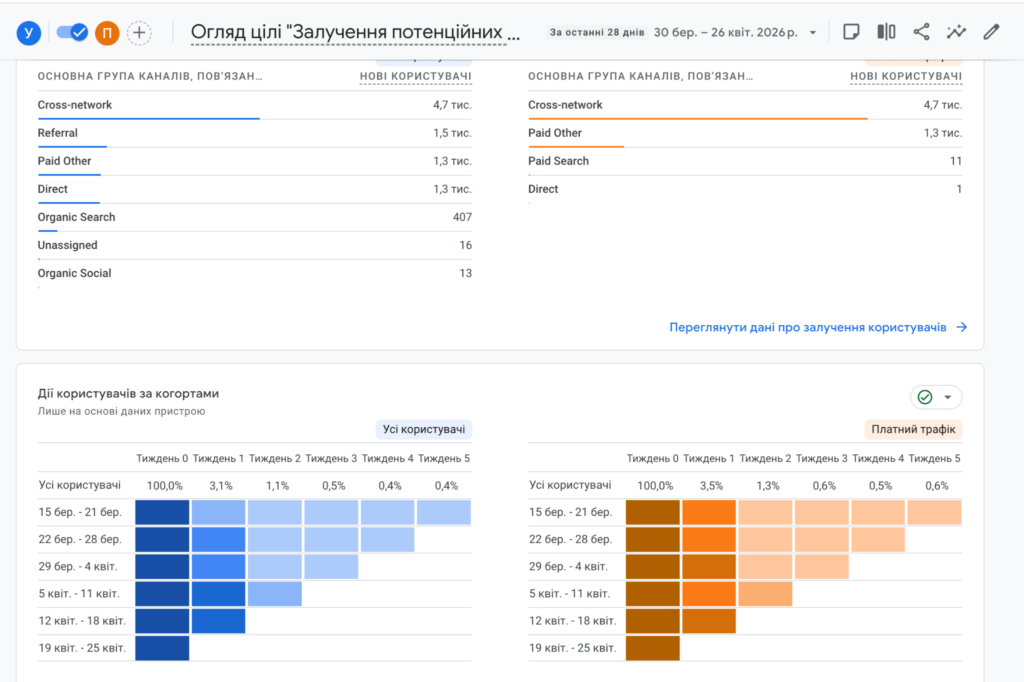Image resolution: width=1024 pixels, height=682 pixels.
Task: Expand the cohort card data-quality status dropdown
Action: pos(936,397)
